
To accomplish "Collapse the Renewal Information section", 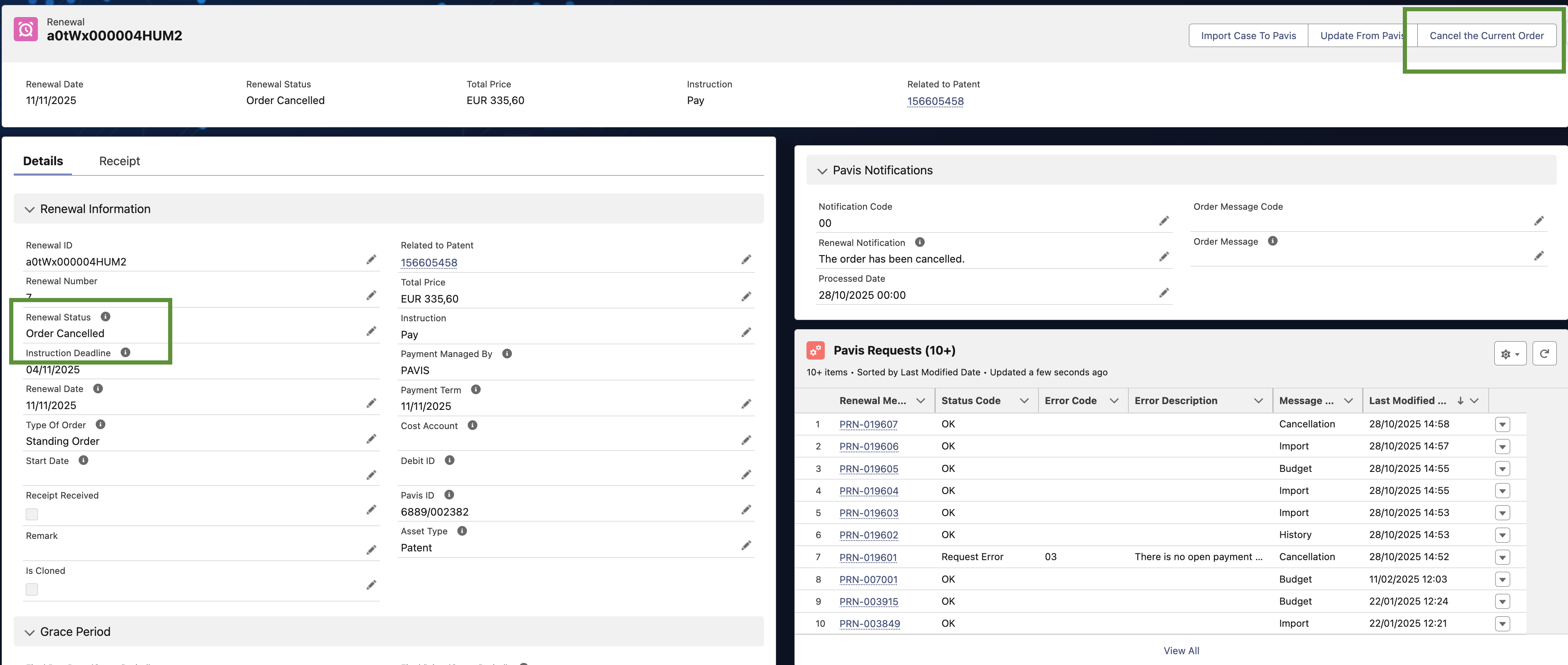I will point(29,209).
